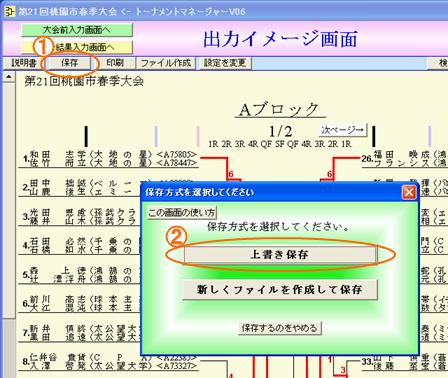Go to next page with 次ページ→
The width and height of the screenshot is (448, 378).
[342, 130]
